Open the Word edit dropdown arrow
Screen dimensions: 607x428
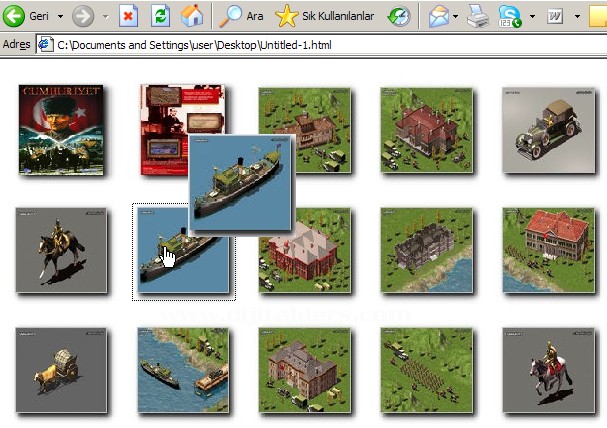tap(577, 17)
